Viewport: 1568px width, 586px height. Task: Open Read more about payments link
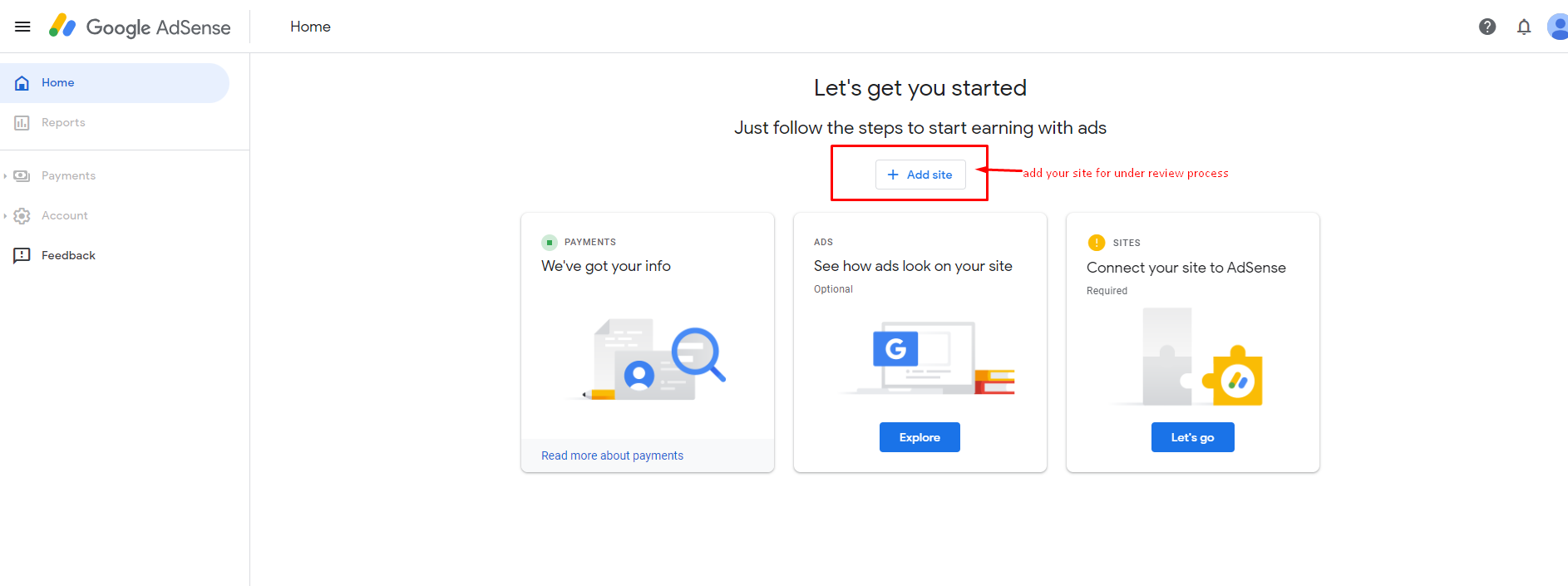[612, 455]
